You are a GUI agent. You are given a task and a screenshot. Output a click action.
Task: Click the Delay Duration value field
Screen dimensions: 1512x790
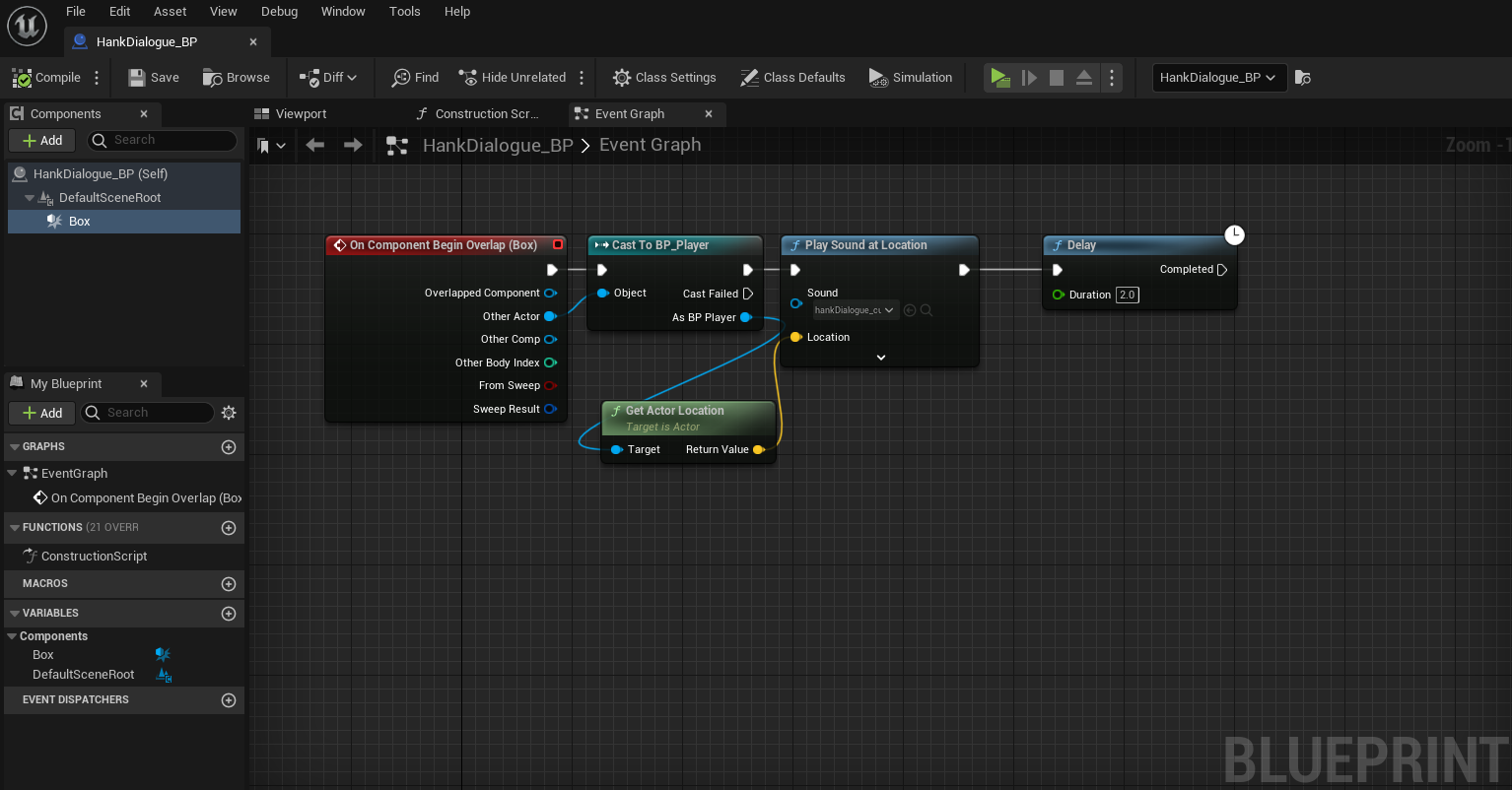tap(1127, 295)
